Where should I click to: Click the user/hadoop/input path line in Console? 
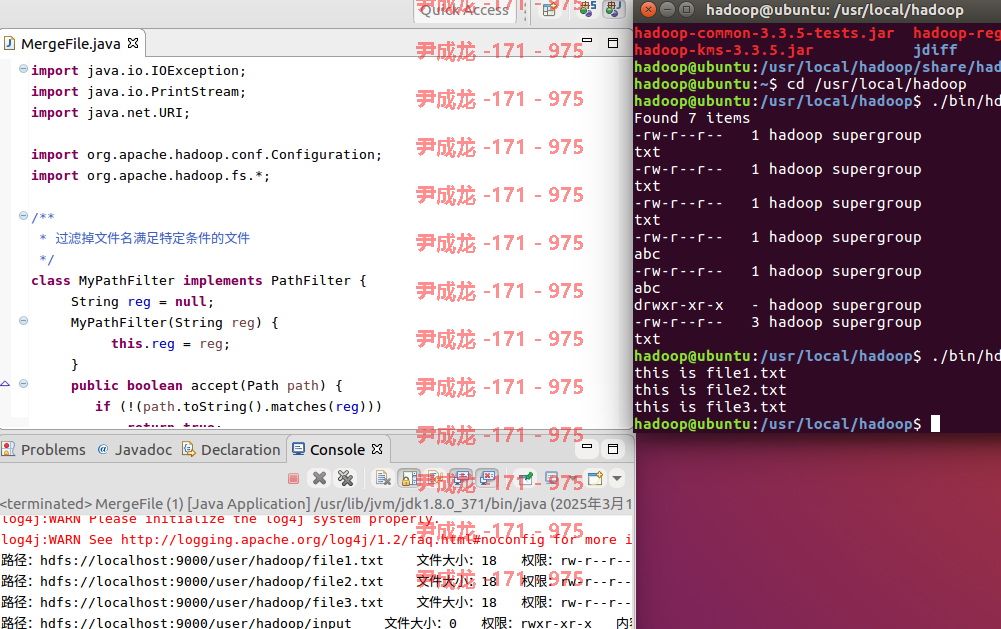point(316,623)
